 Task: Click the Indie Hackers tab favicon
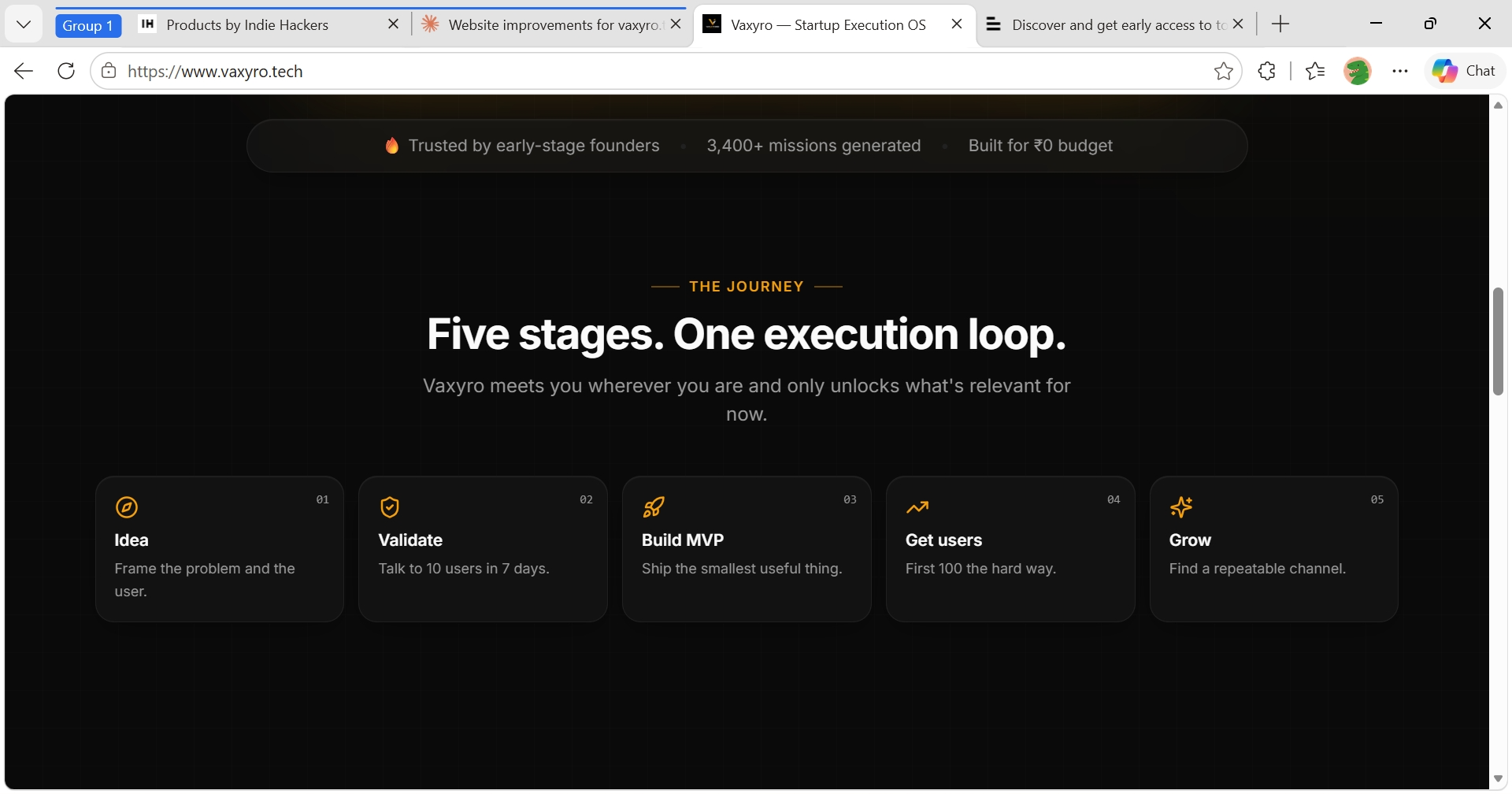[147, 24]
